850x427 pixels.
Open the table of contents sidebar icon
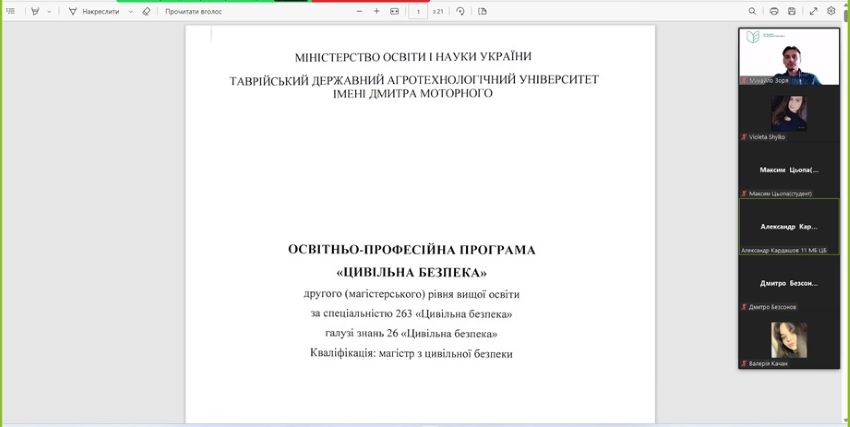pyautogui.click(x=10, y=11)
